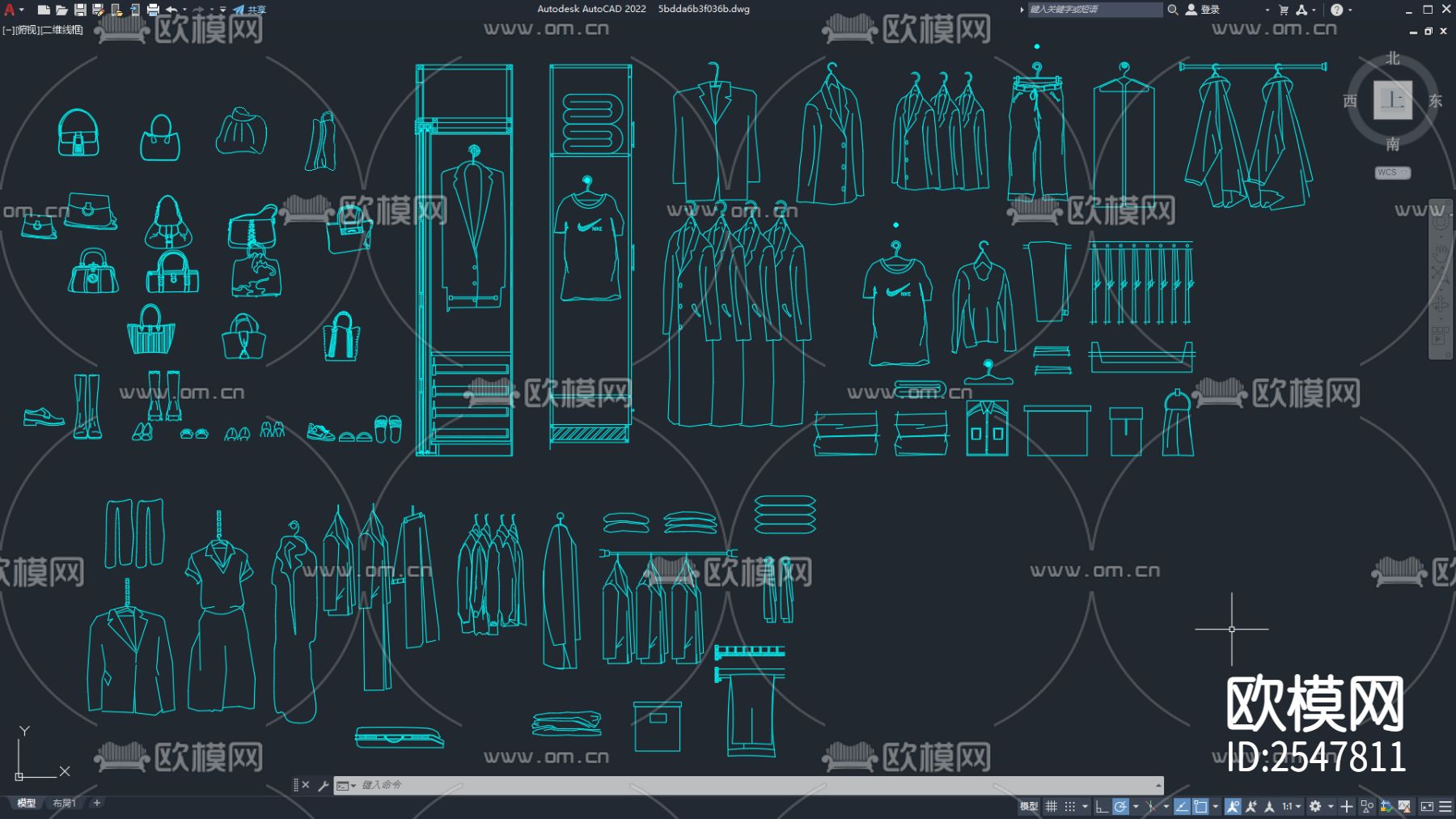
Task: Click the annotation scale sync icon
Action: (x=1269, y=806)
